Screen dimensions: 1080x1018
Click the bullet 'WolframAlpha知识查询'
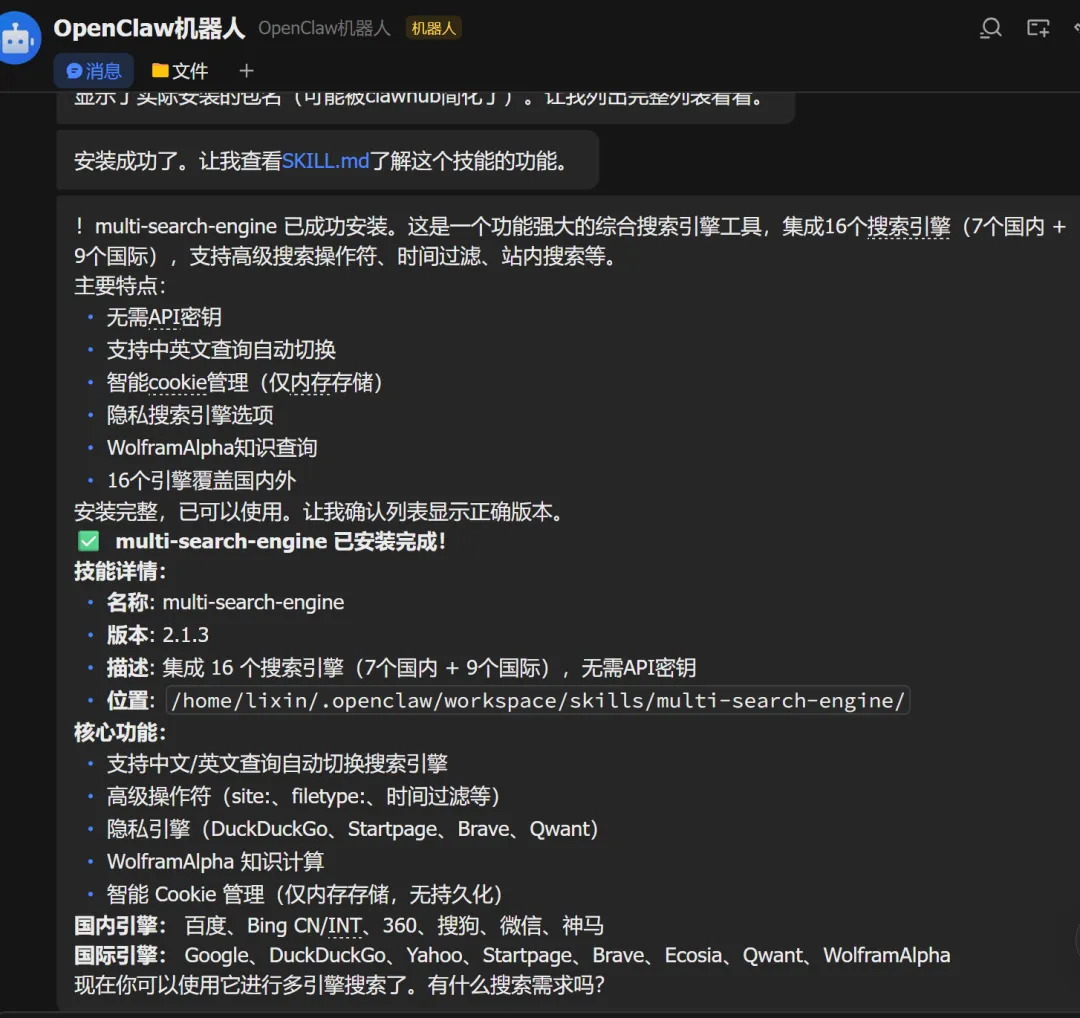coord(212,448)
